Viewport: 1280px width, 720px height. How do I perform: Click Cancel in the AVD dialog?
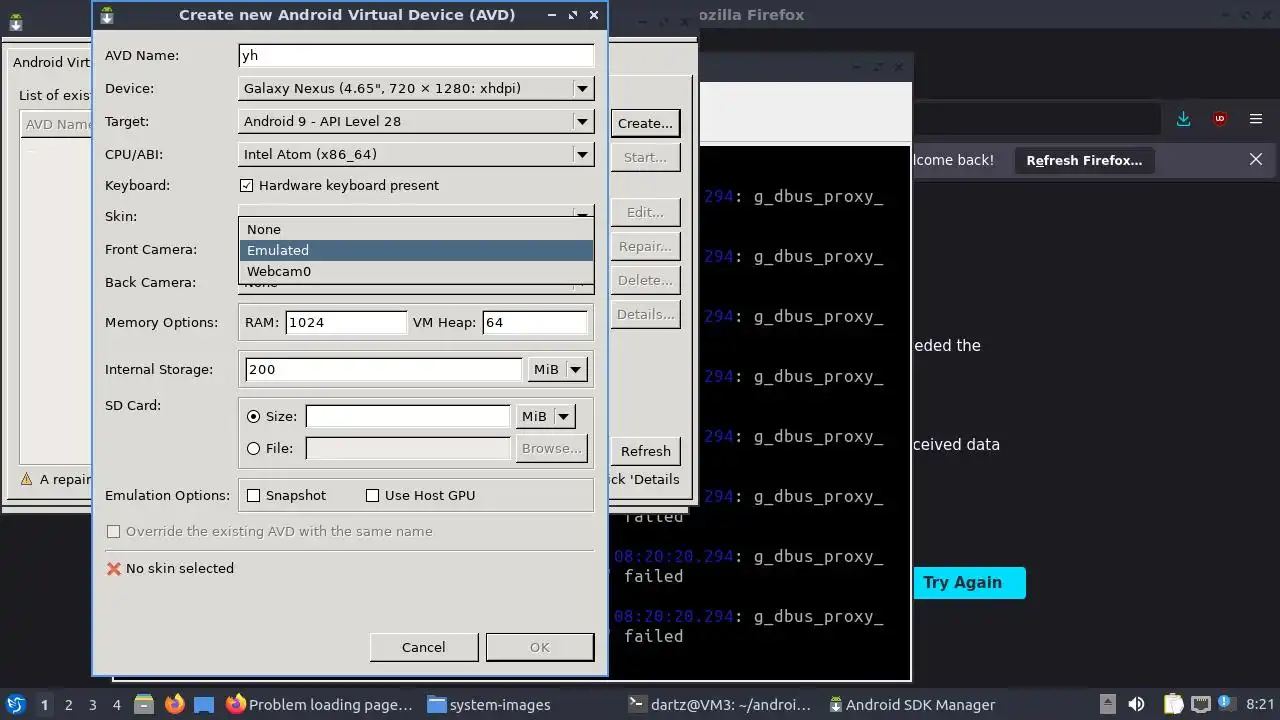(423, 647)
